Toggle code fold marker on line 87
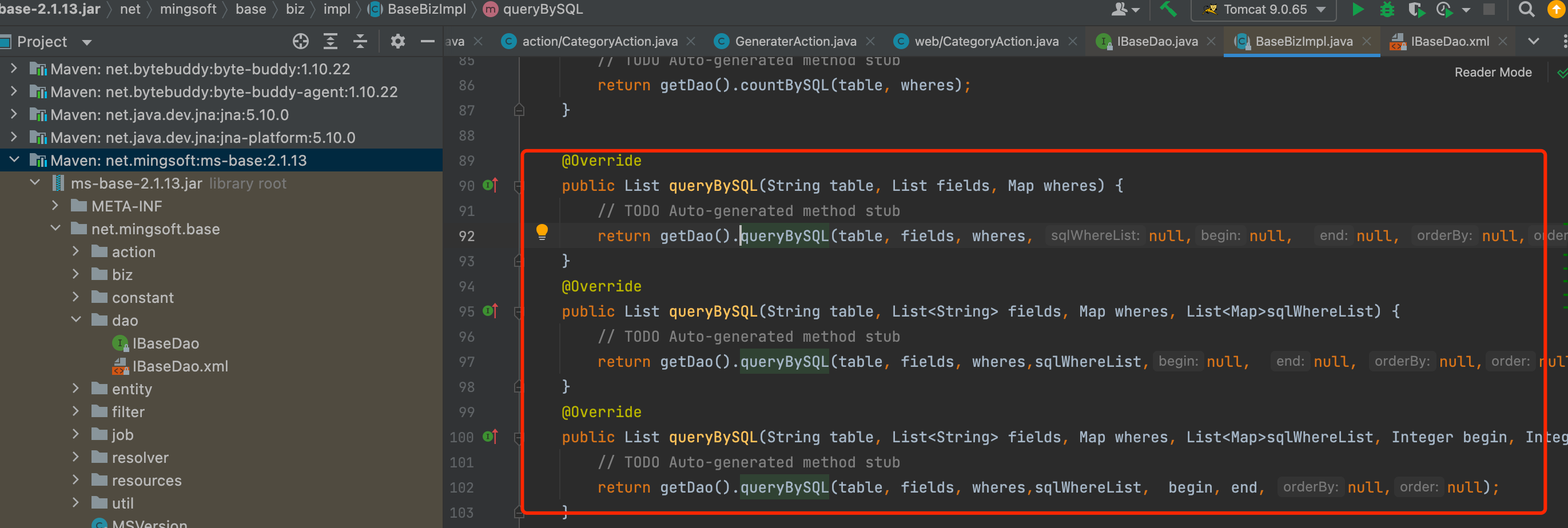The width and height of the screenshot is (1568, 528). [x=519, y=110]
